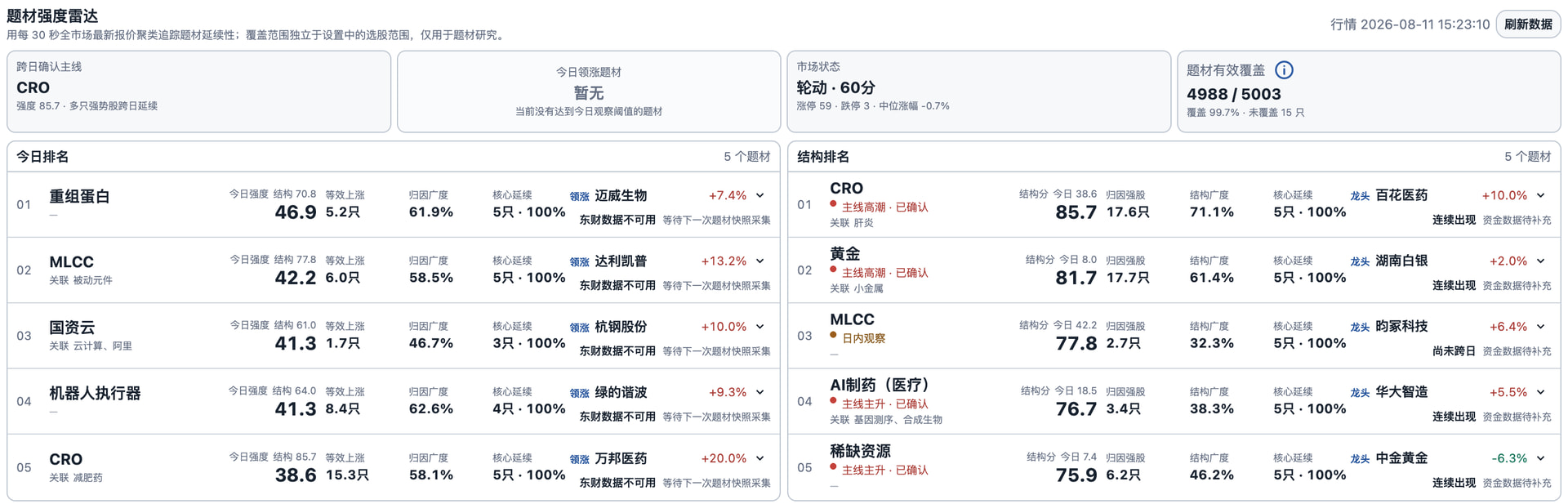Expand the 达利凯普 MLCC row chevron
The height and width of the screenshot is (504, 1568).
pos(760,261)
